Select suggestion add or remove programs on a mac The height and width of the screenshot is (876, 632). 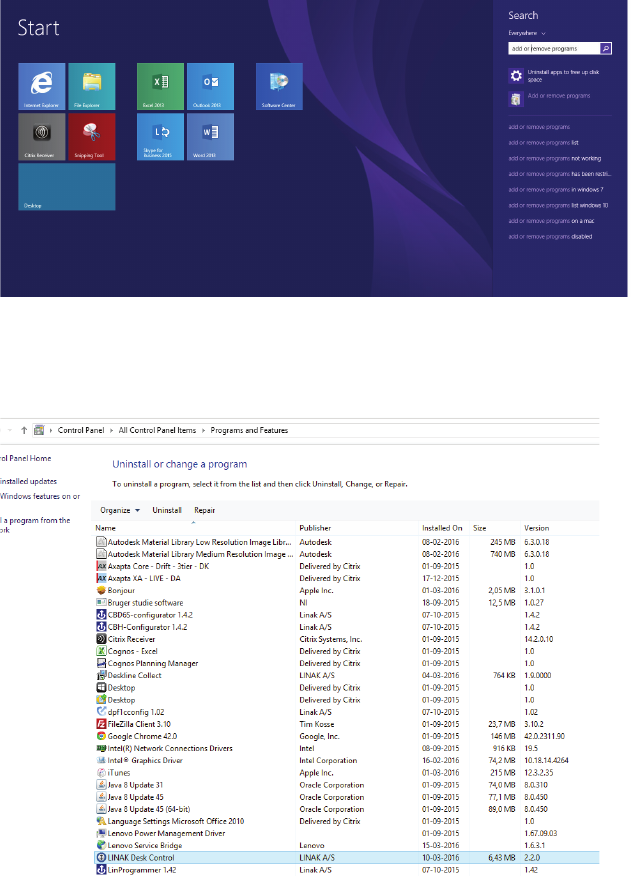(x=551, y=221)
